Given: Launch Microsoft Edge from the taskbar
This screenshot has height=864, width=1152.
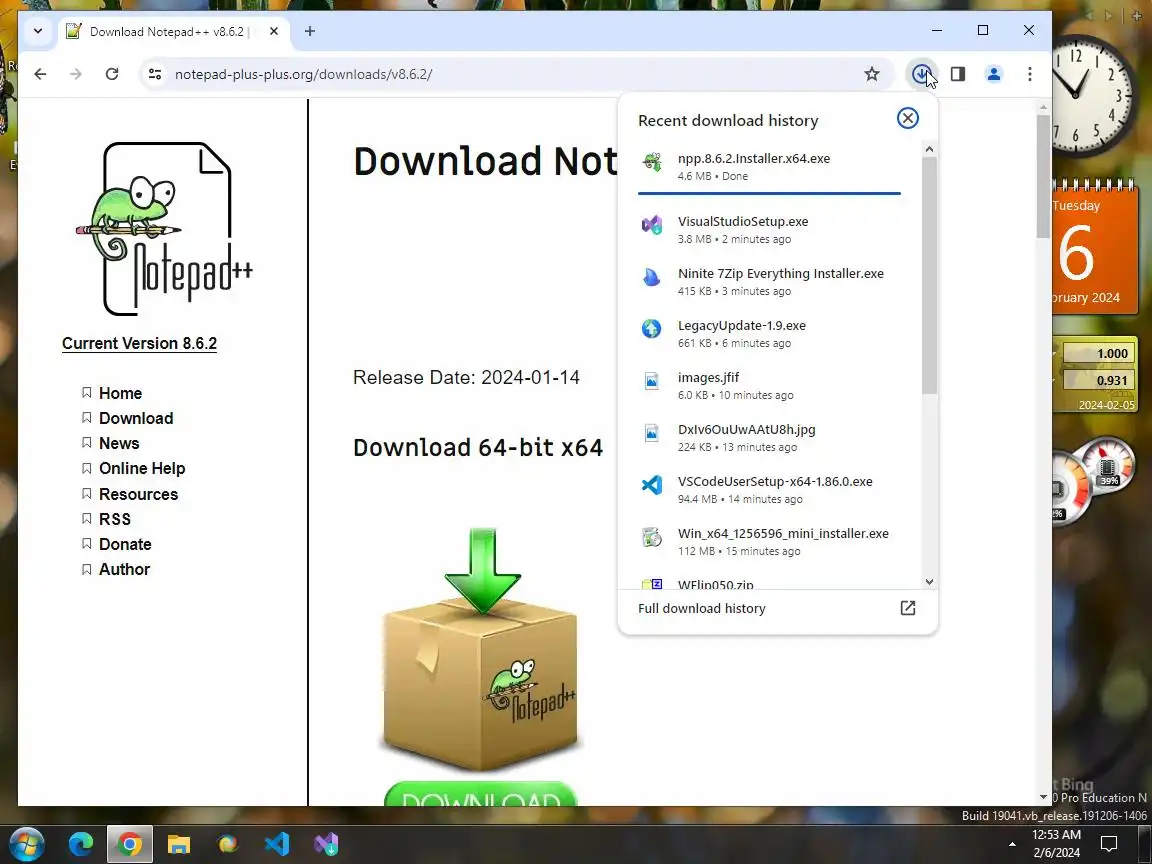Looking at the screenshot, I should tap(81, 844).
